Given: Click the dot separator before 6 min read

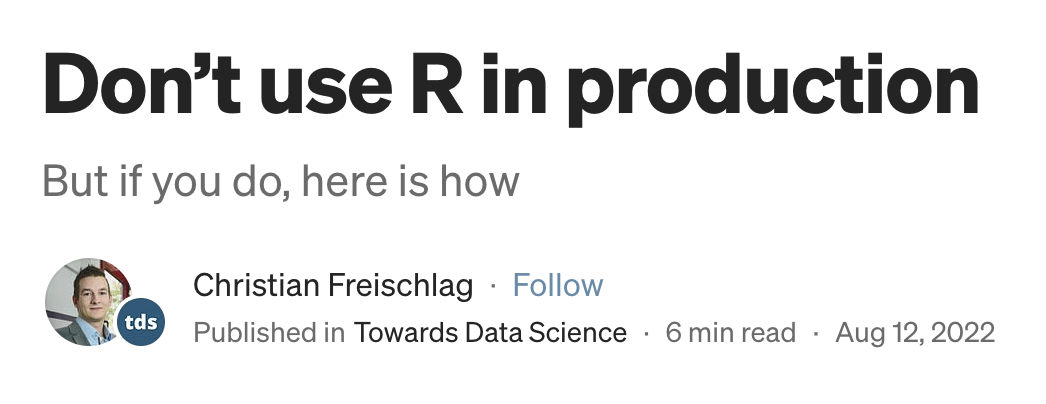Looking at the screenshot, I should 647,333.
